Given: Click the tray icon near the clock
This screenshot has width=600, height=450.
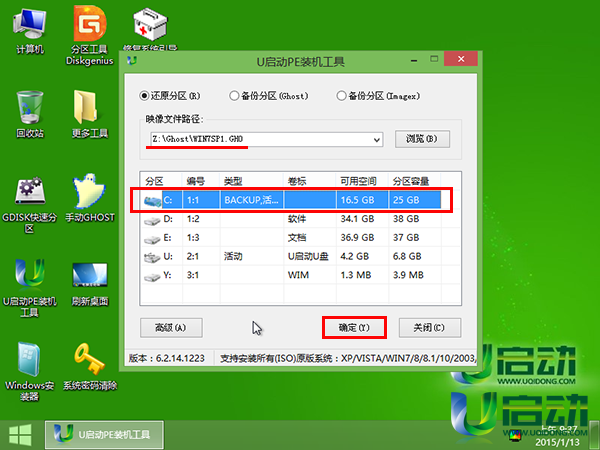Looking at the screenshot, I should (x=515, y=434).
